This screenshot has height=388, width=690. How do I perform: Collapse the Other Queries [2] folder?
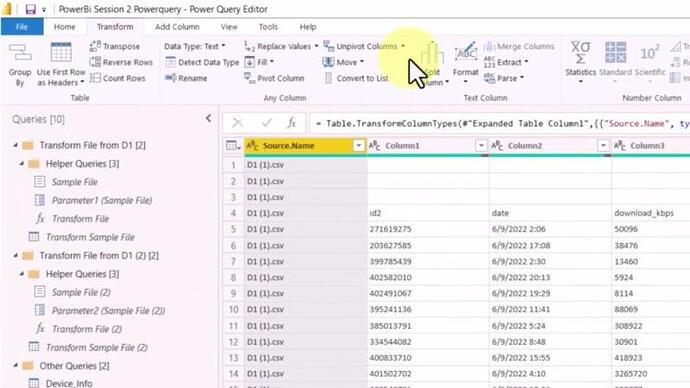(16, 366)
